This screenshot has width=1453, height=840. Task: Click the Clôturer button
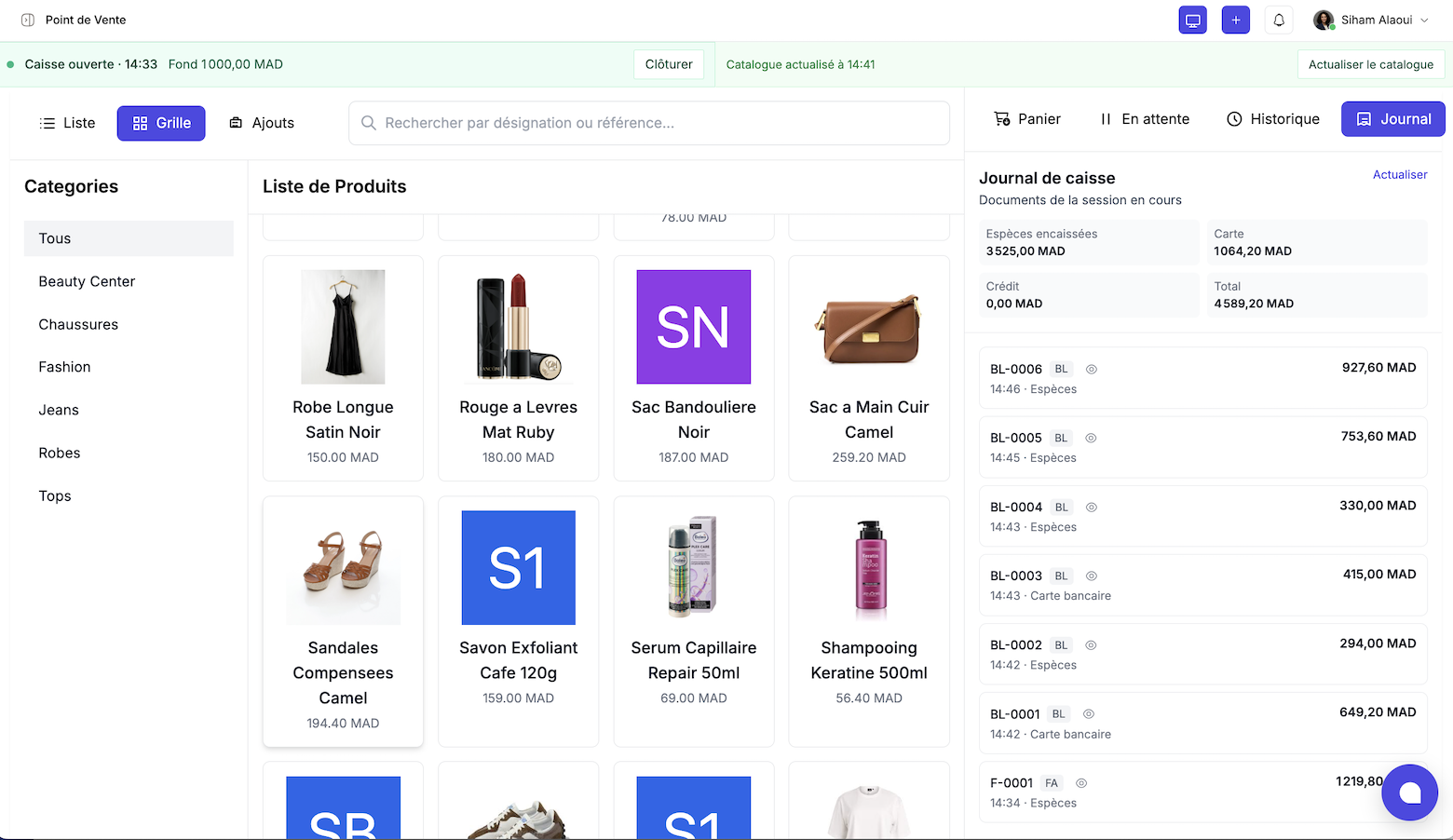click(669, 64)
